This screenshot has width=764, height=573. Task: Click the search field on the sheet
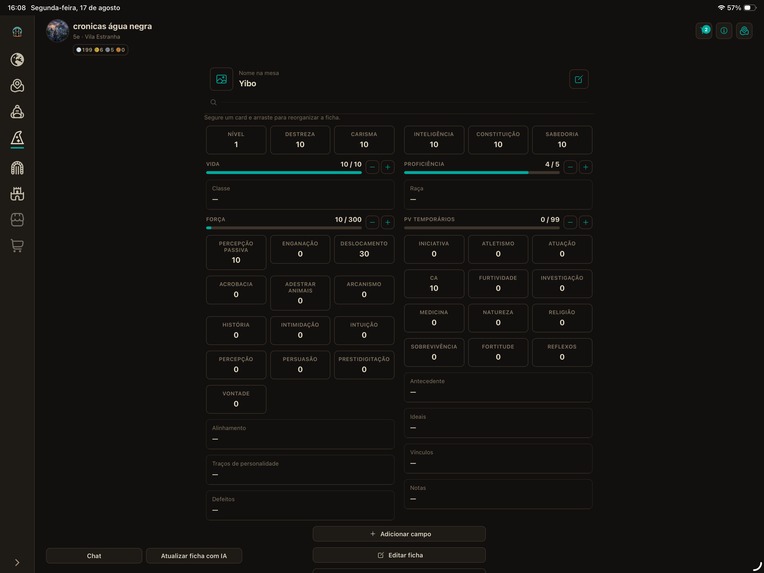400,102
